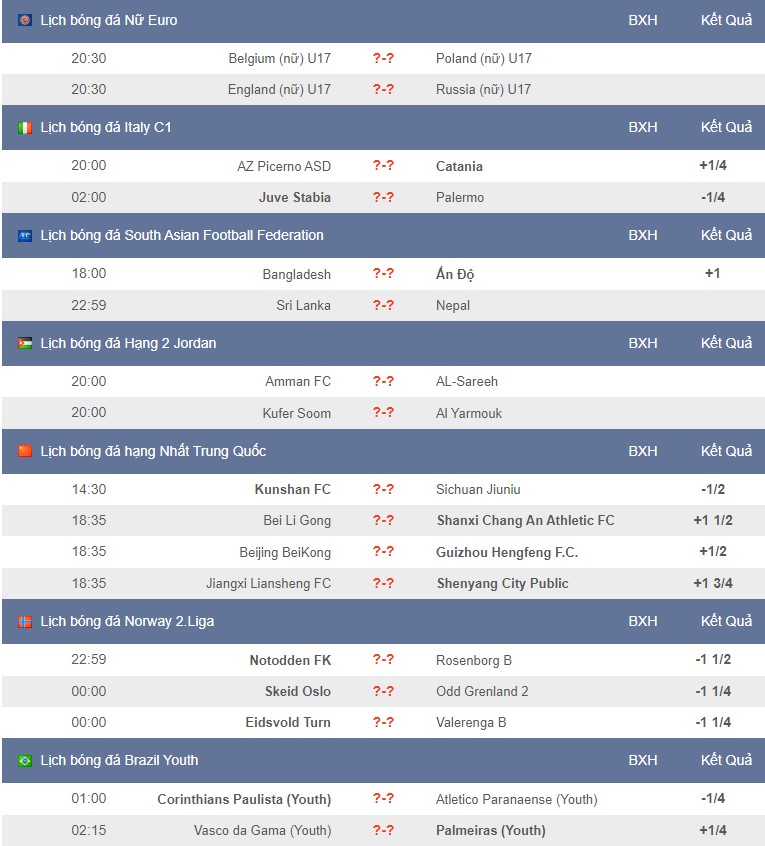Open the Lịch bóng đá Hạng 2 Jordan heading
Image resolution: width=765 pixels, height=846 pixels.
(x=128, y=343)
